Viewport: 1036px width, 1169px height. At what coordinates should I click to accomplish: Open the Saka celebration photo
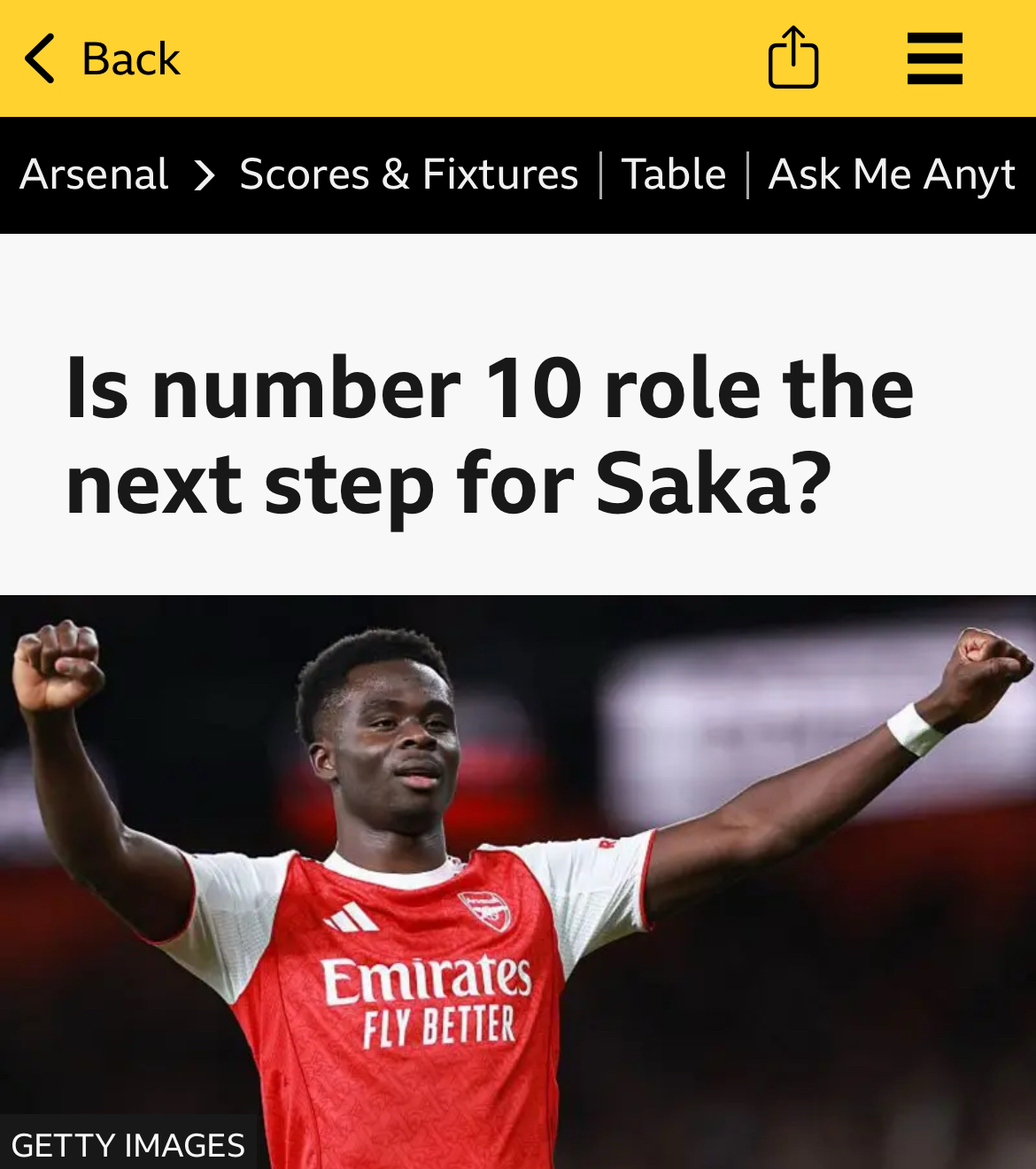[x=518, y=882]
